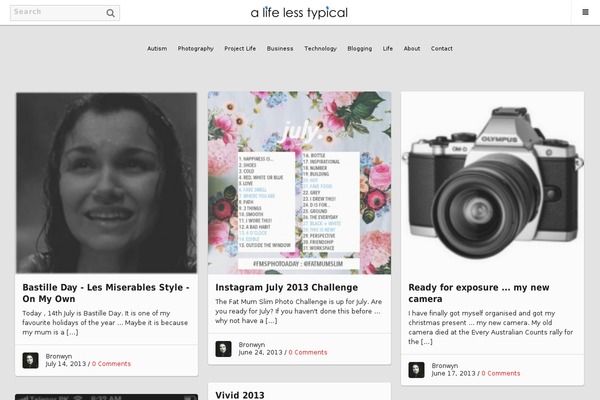Open the July photo challenge floral thumbnail

click(x=299, y=183)
